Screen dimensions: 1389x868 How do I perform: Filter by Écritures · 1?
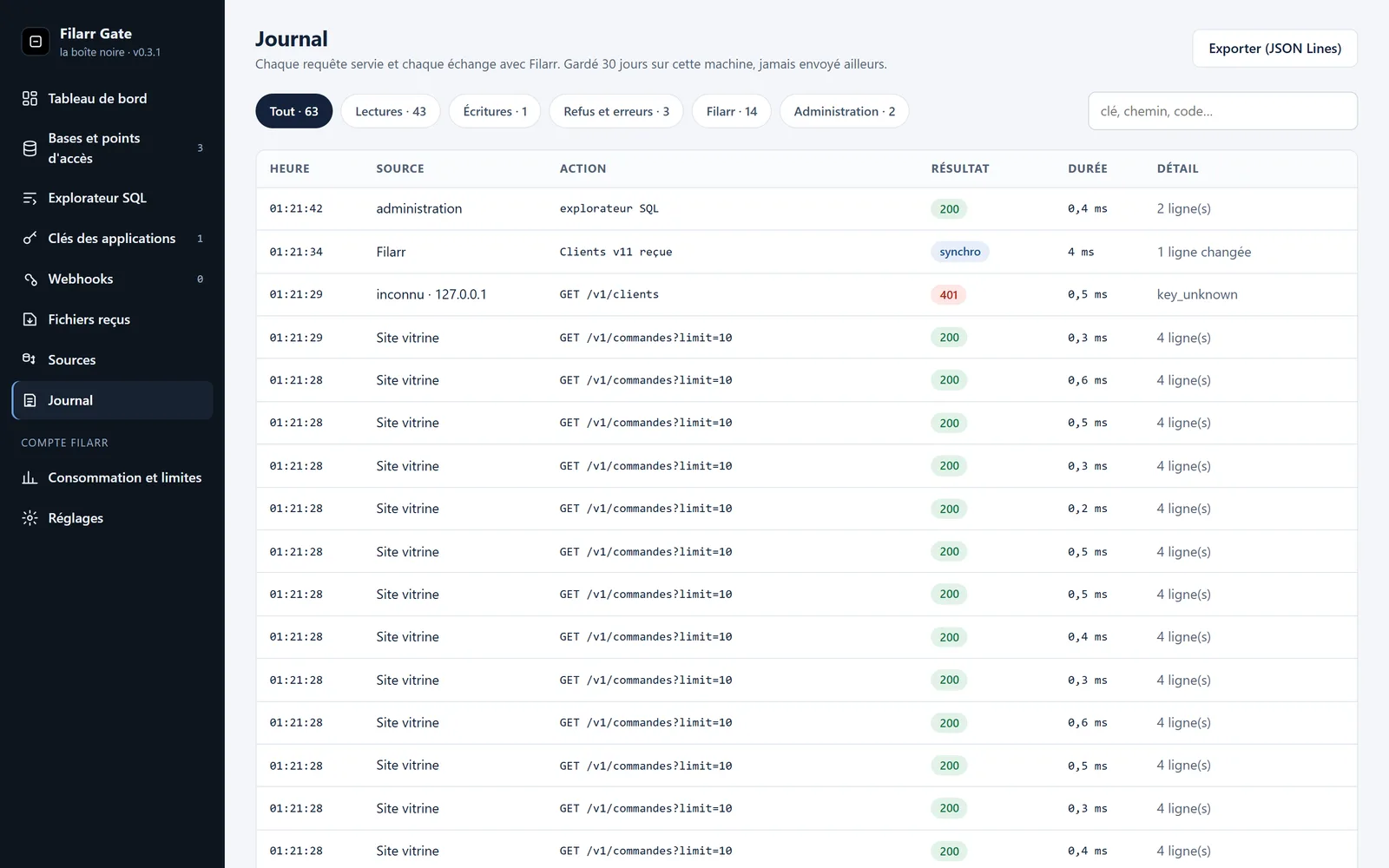pos(495,111)
